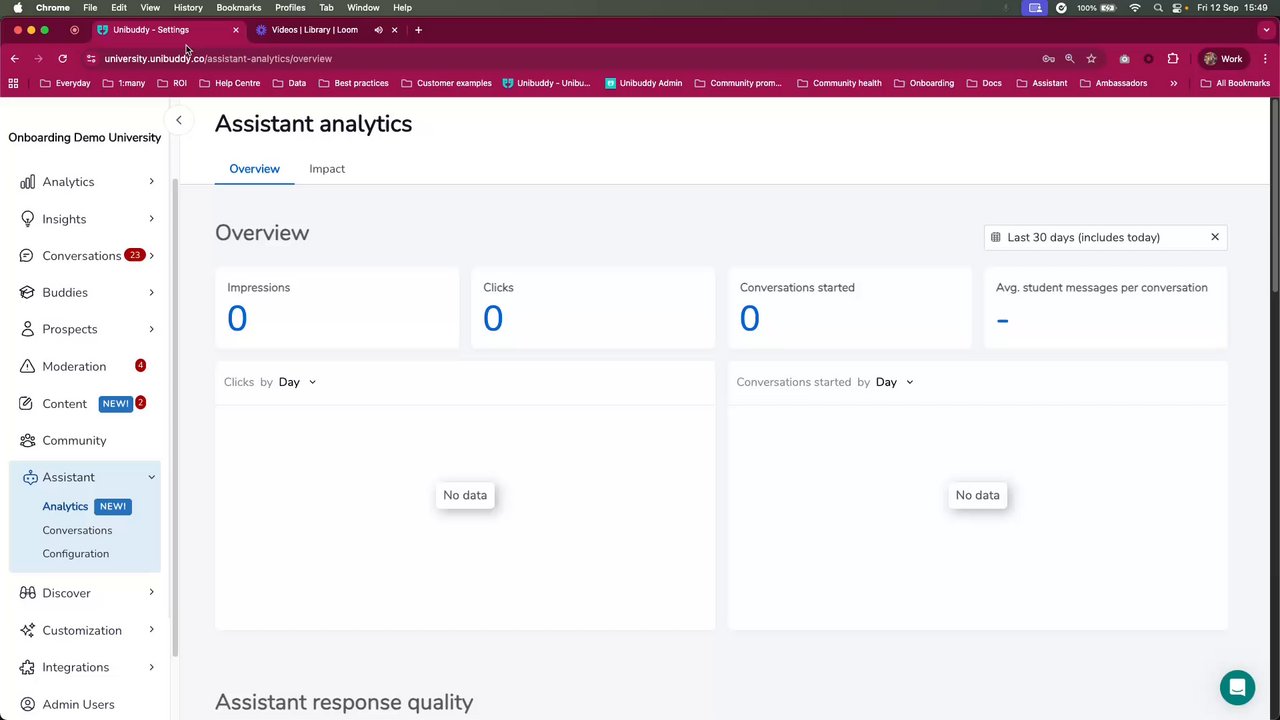
Task: Open the Intercom chat bubble icon
Action: [x=1237, y=688]
